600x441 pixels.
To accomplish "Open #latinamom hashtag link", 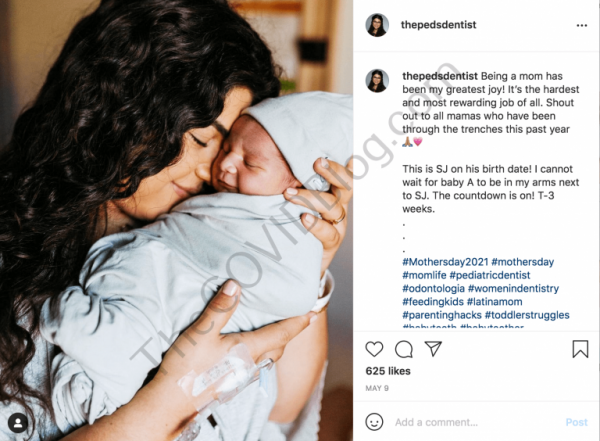I will point(495,302).
